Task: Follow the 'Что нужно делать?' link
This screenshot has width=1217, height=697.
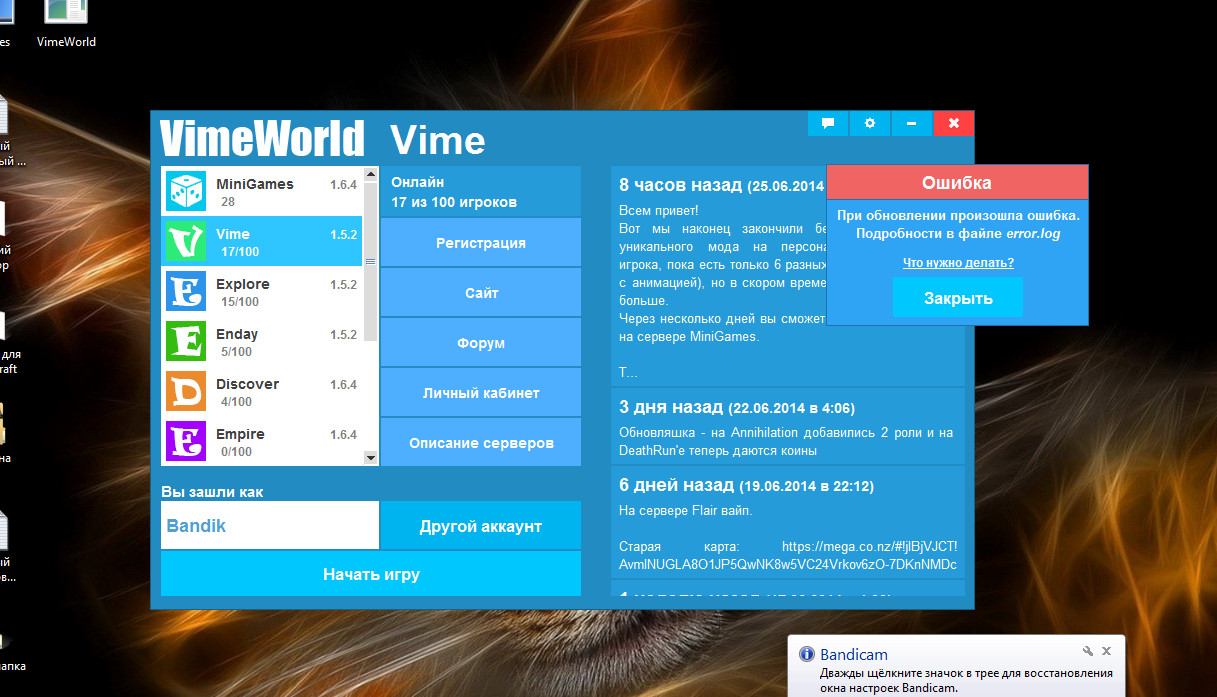Action: 958,263
